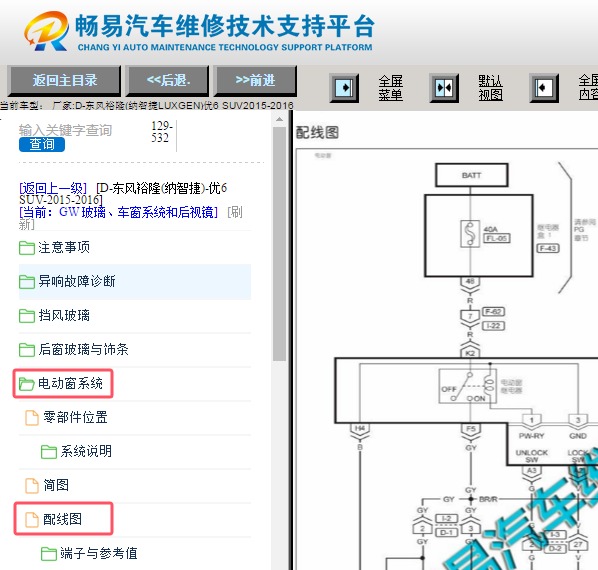Click the full-screen content arrow icon

(544, 88)
